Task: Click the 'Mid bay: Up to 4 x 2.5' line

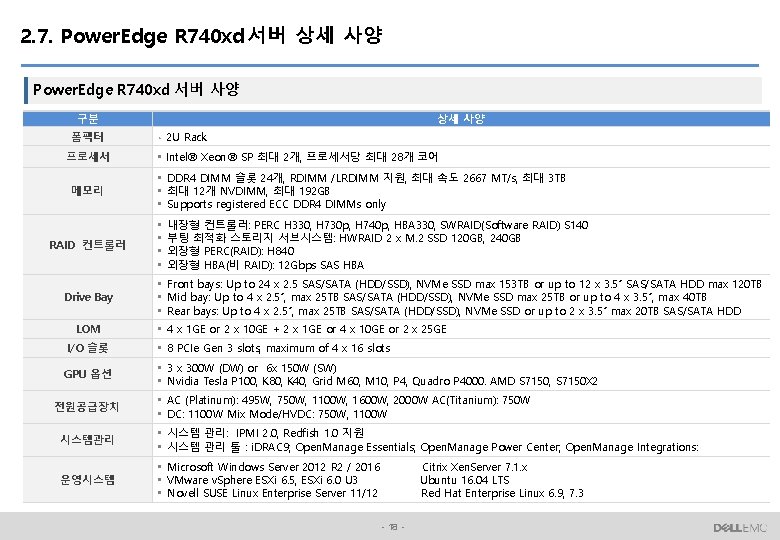Action: point(437,297)
